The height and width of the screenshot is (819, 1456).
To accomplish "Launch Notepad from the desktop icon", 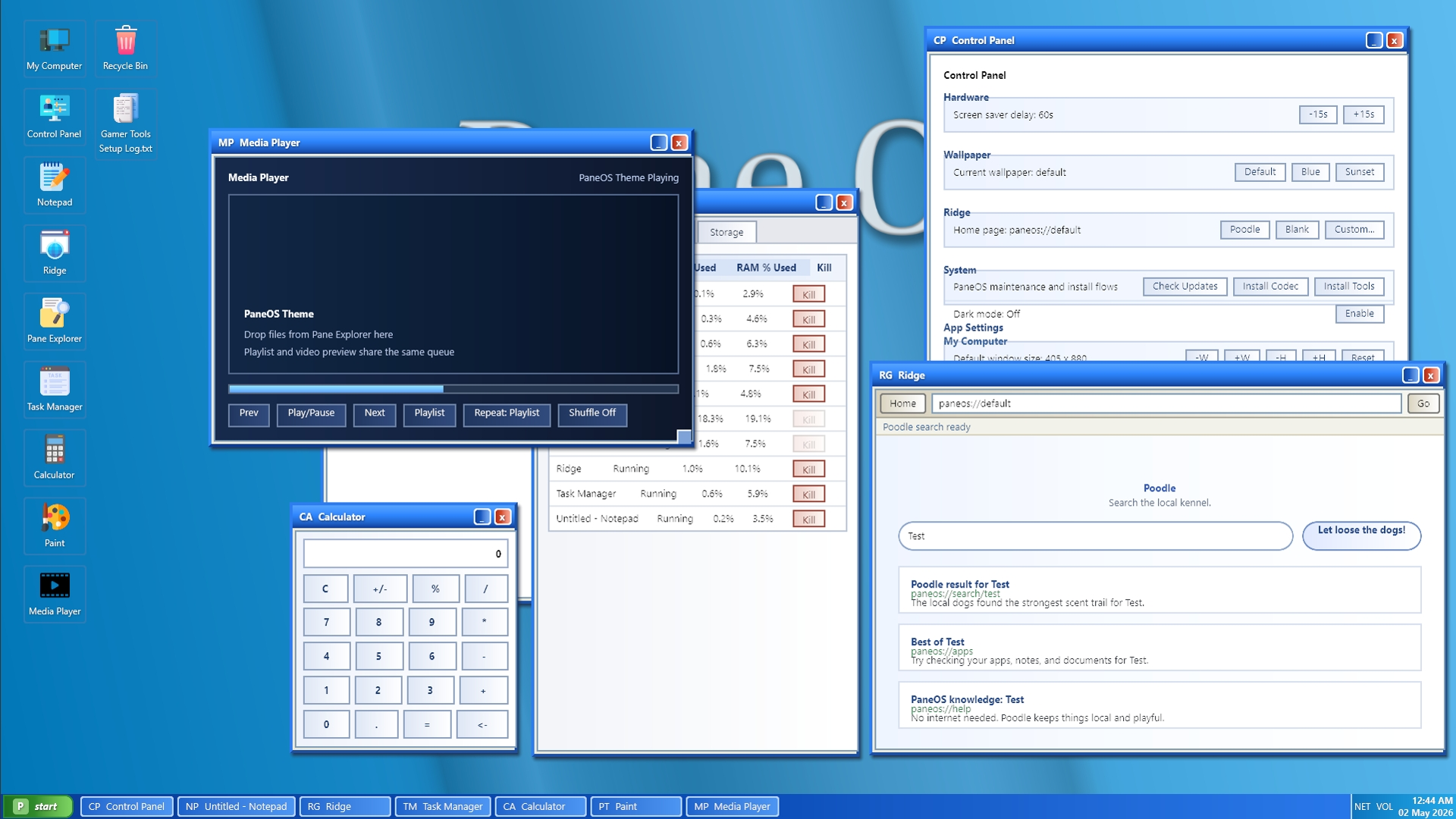I will pos(55,185).
